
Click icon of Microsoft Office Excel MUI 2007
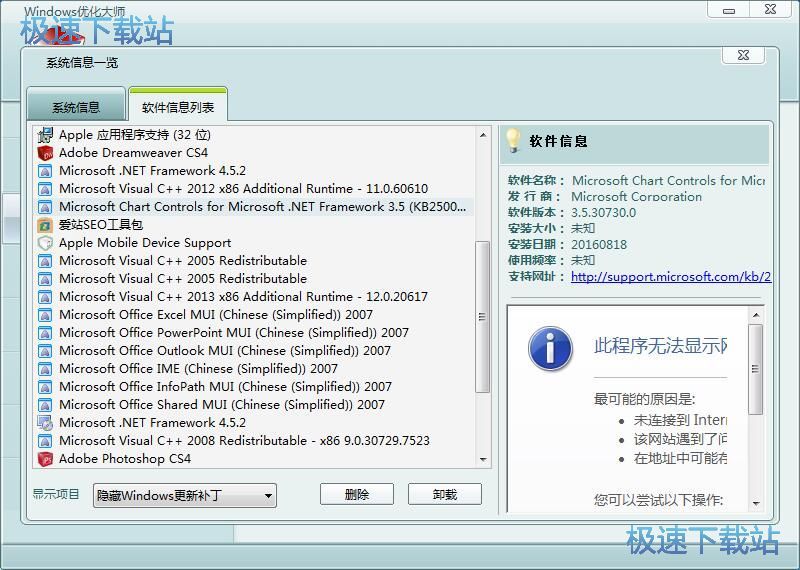pyautogui.click(x=45, y=315)
